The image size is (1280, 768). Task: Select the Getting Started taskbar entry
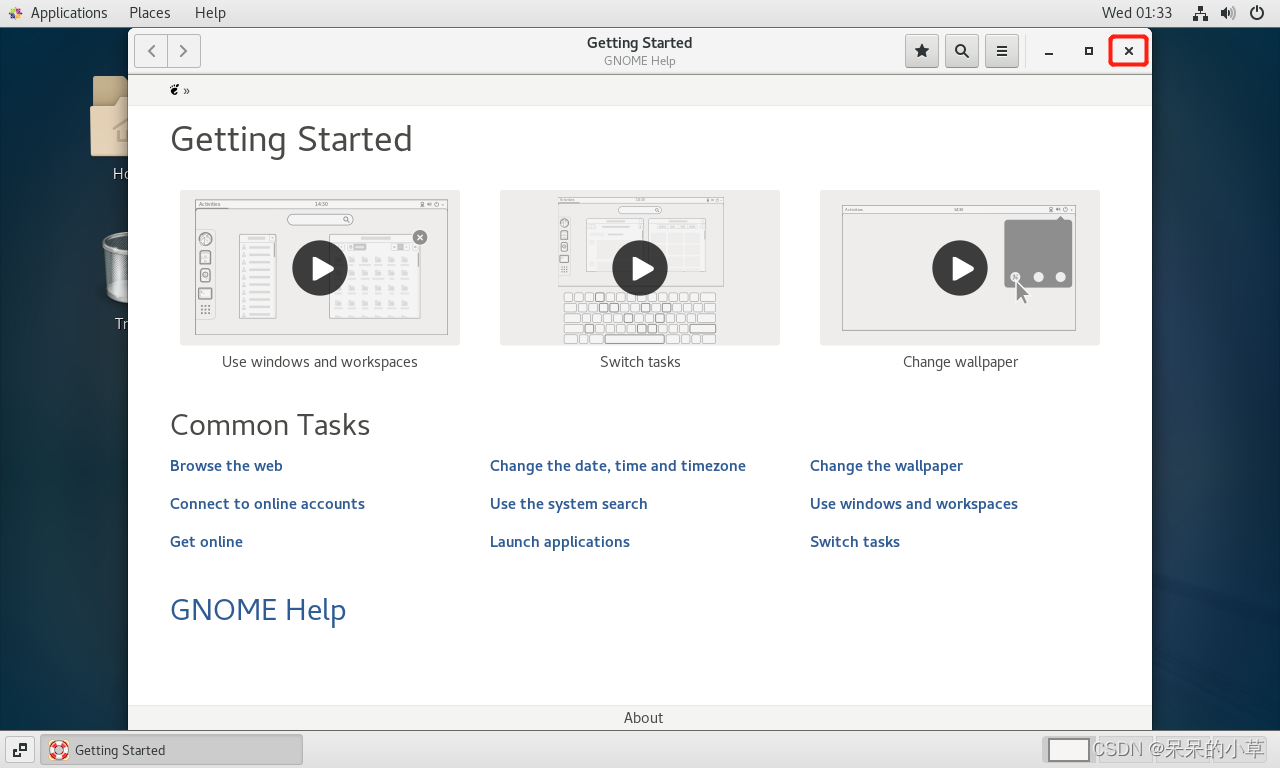(170, 749)
